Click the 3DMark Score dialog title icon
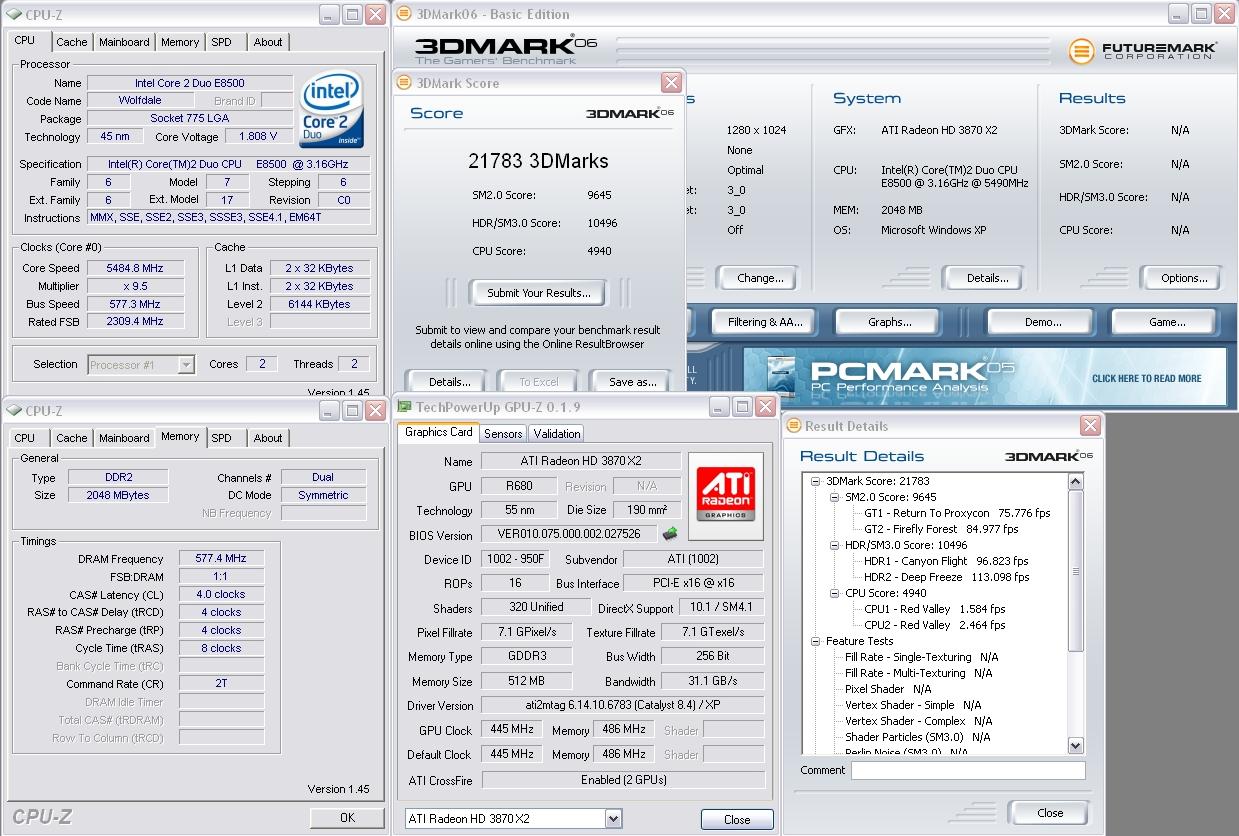1239x836 pixels. [405, 83]
